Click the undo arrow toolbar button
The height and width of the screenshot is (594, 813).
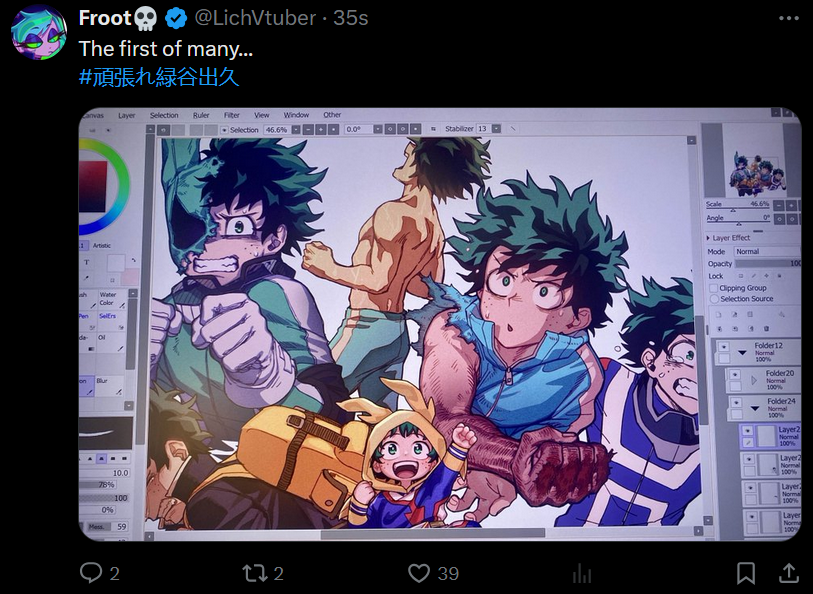pos(163,130)
